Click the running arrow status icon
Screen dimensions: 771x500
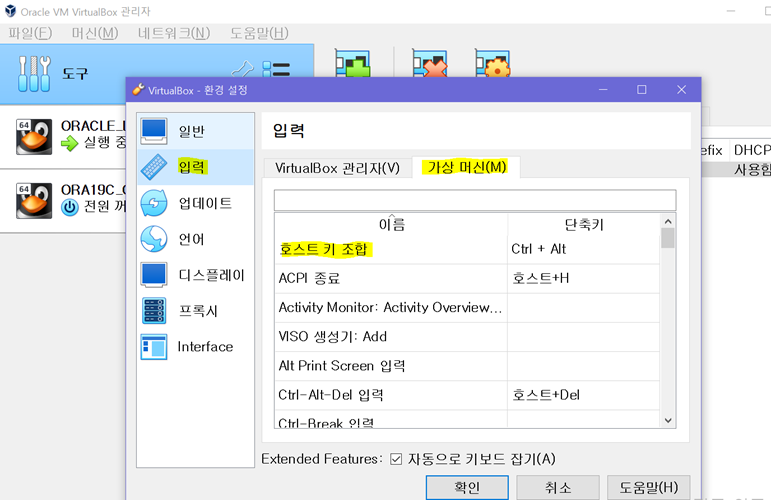click(70, 144)
